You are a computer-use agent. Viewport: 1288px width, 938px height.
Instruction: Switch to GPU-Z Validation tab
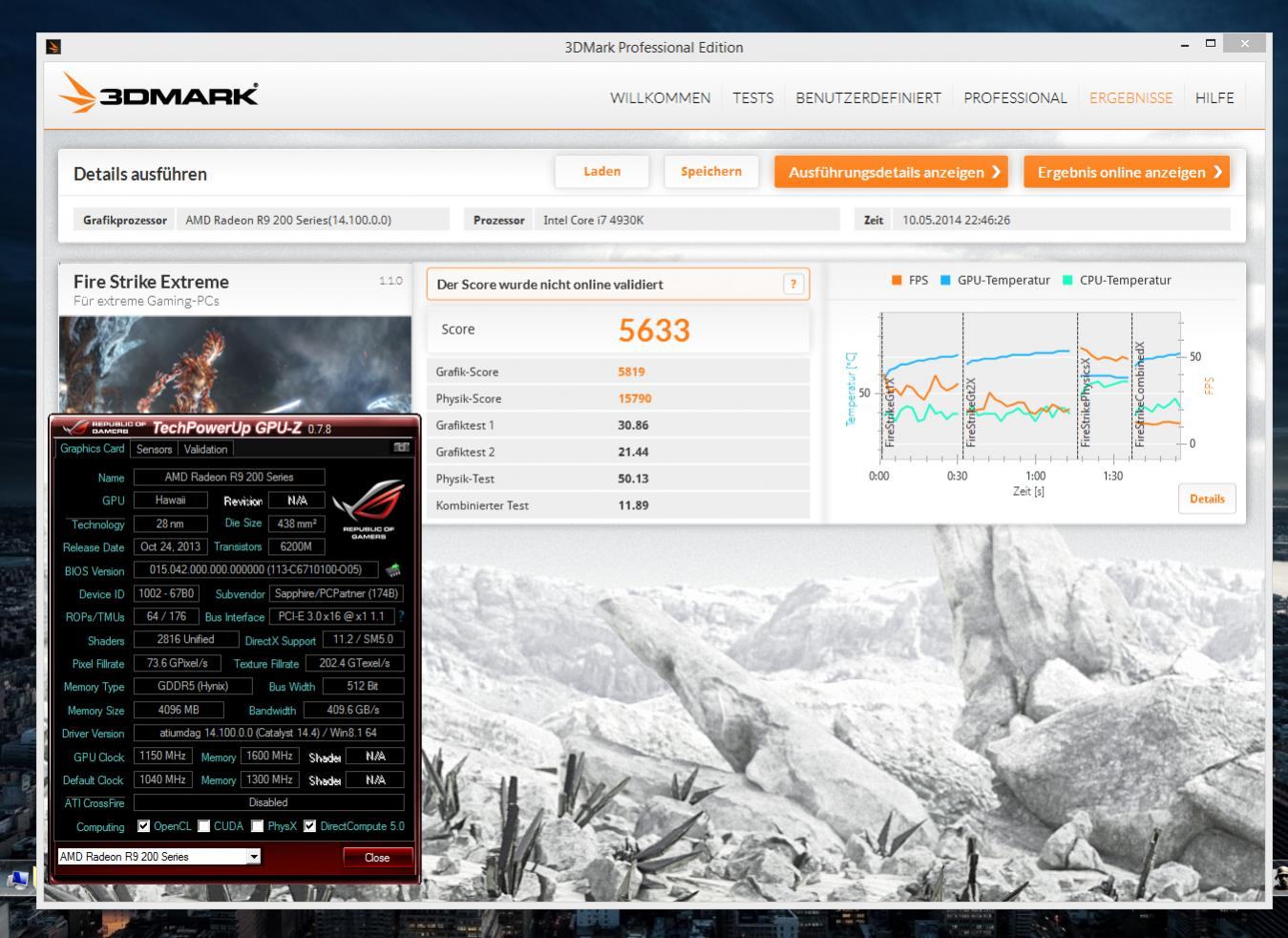pos(206,449)
